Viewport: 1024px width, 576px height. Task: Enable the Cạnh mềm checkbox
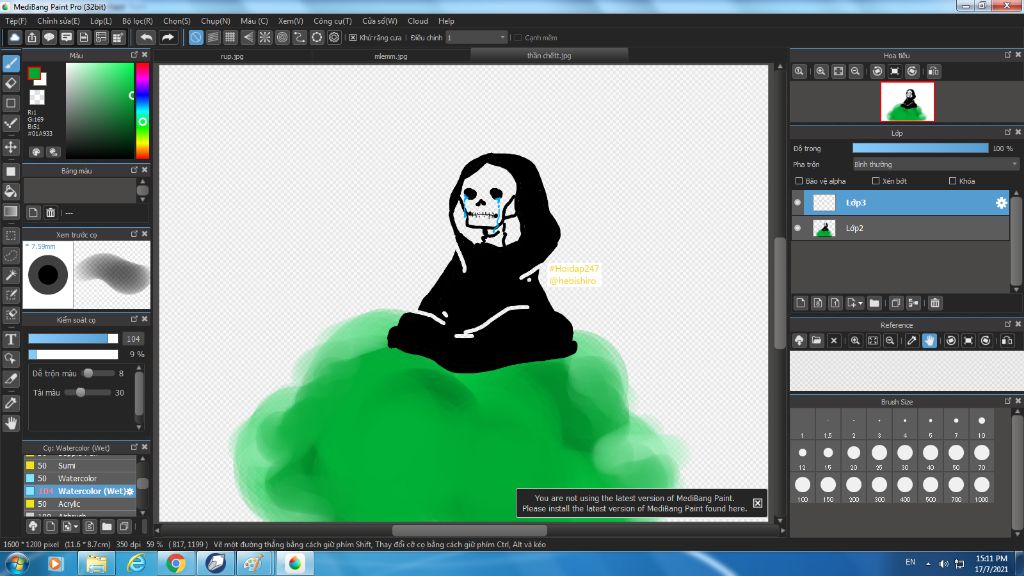518,37
